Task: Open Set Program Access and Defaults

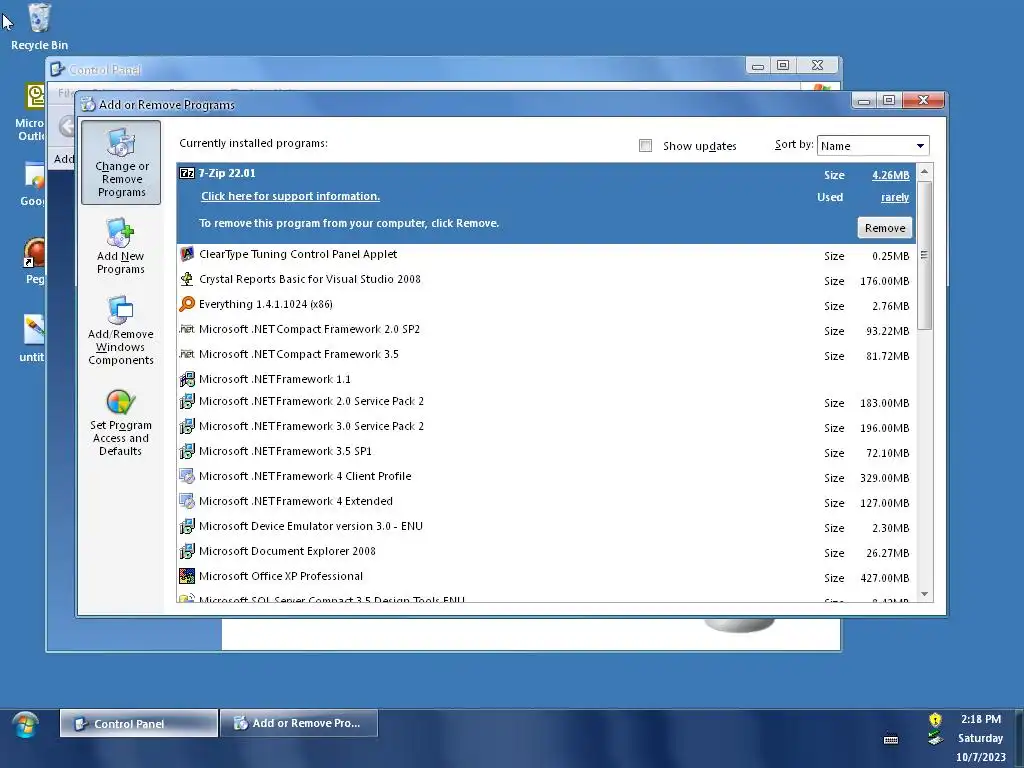Action: [x=121, y=423]
